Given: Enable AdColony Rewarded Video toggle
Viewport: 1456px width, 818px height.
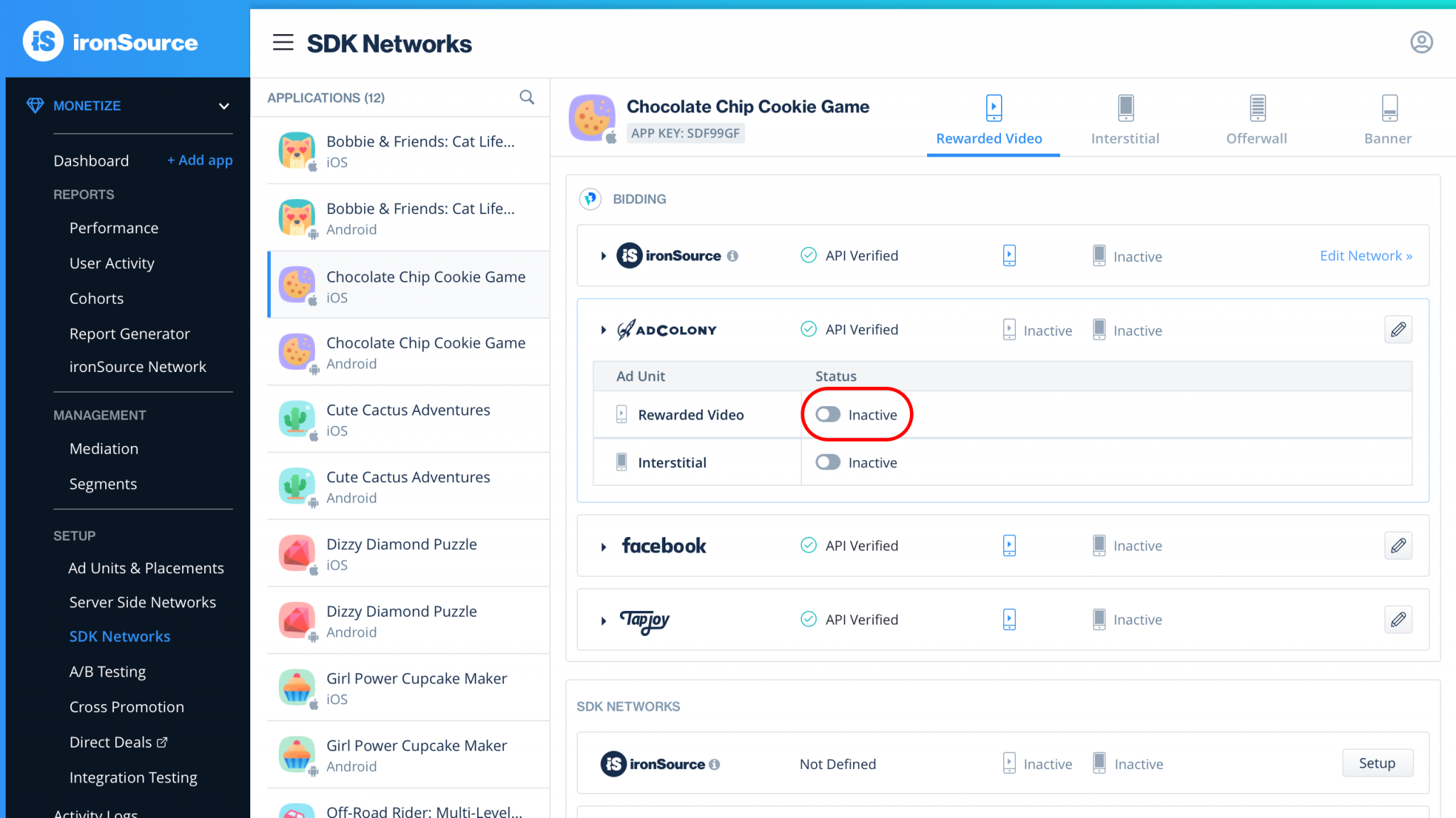Looking at the screenshot, I should pyautogui.click(x=828, y=415).
